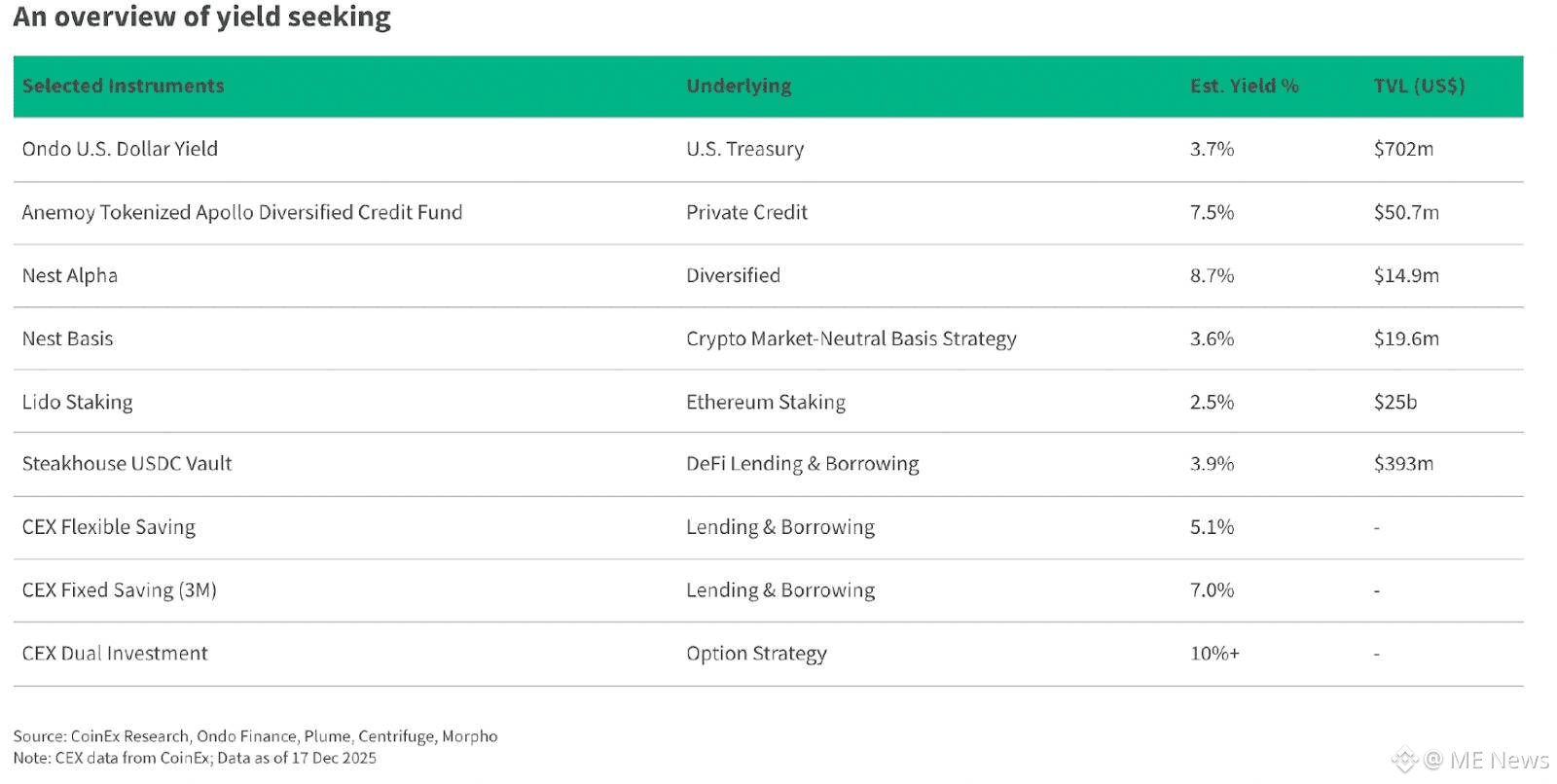Viewport: 1557px width, 784px height.
Task: Select Anemoy Tokenized Apollo Diversified Credit Fund
Action: pos(241,212)
